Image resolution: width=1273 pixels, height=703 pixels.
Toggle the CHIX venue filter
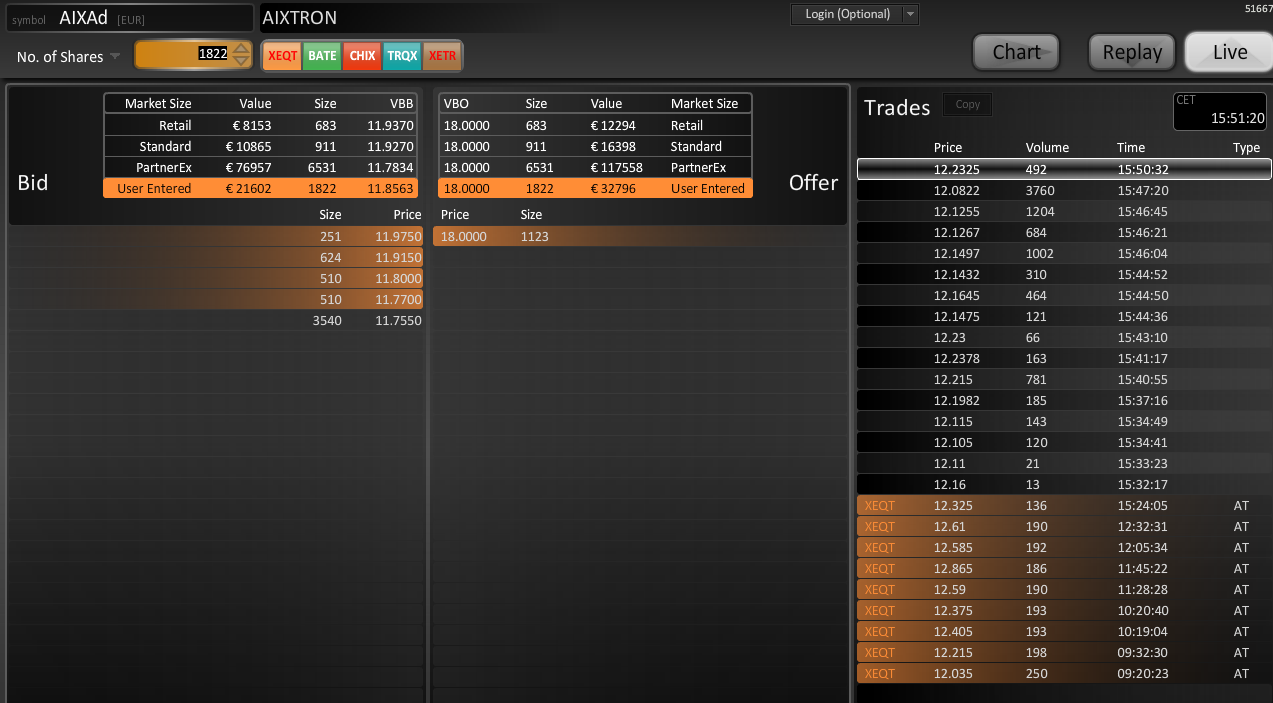pyautogui.click(x=362, y=56)
